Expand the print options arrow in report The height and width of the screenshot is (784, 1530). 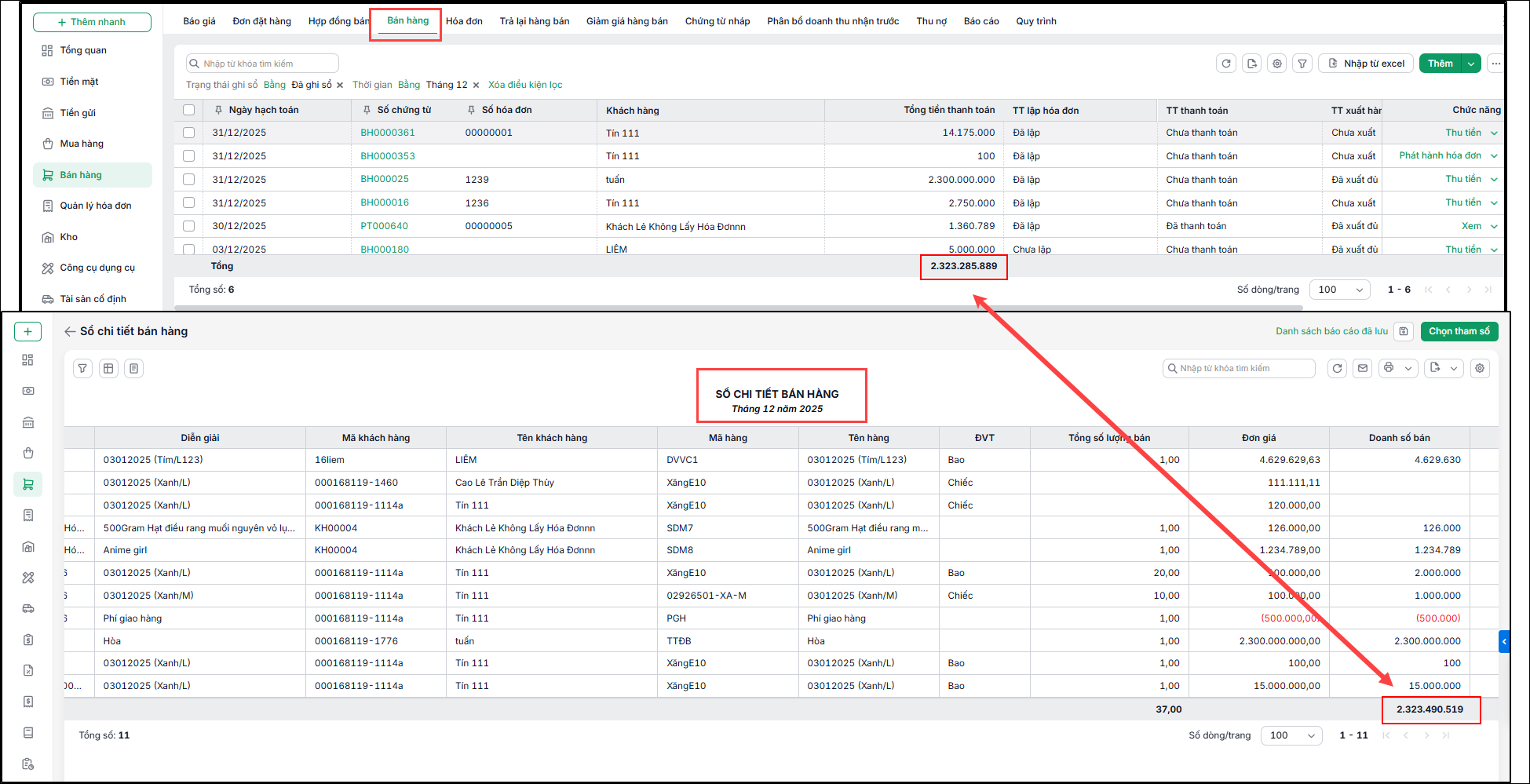[x=1408, y=368]
